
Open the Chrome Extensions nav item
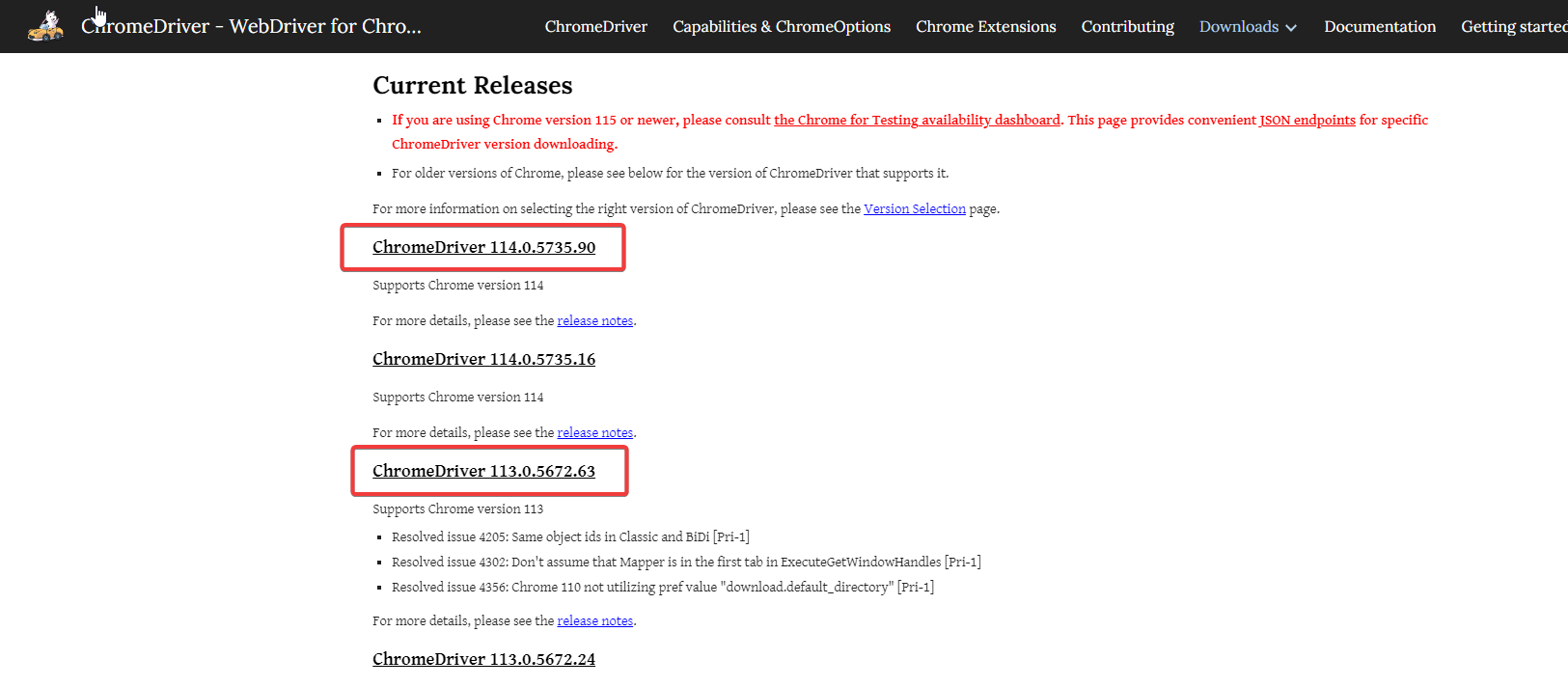(x=986, y=27)
